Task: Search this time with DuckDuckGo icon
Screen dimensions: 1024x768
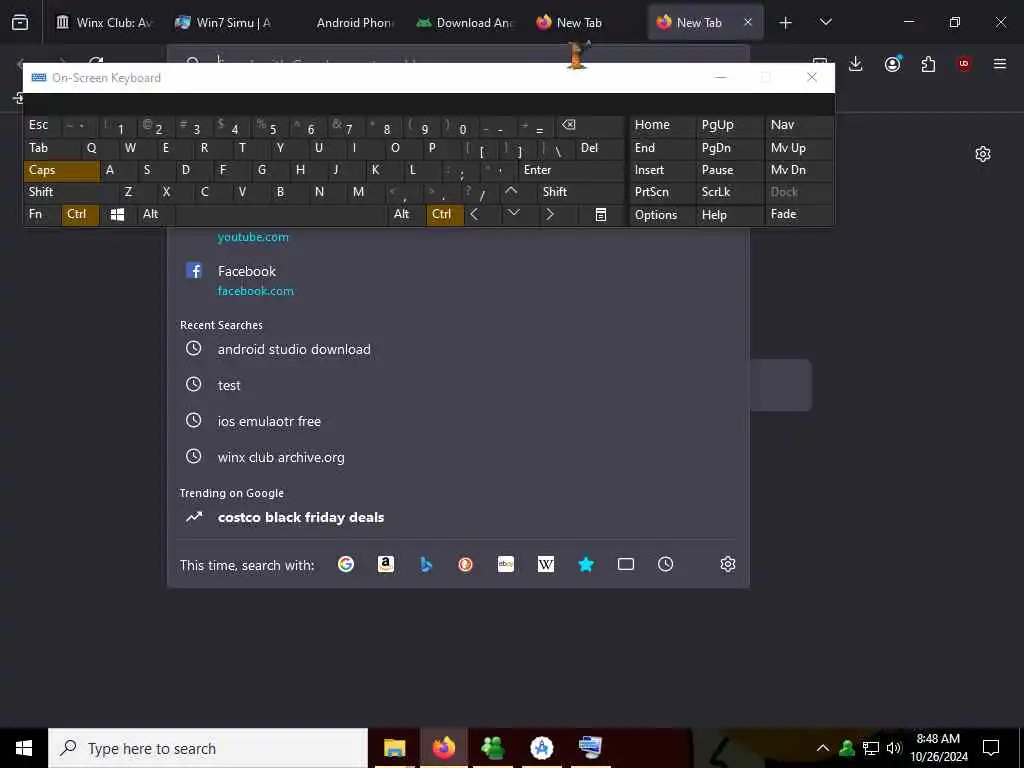Action: click(x=466, y=564)
